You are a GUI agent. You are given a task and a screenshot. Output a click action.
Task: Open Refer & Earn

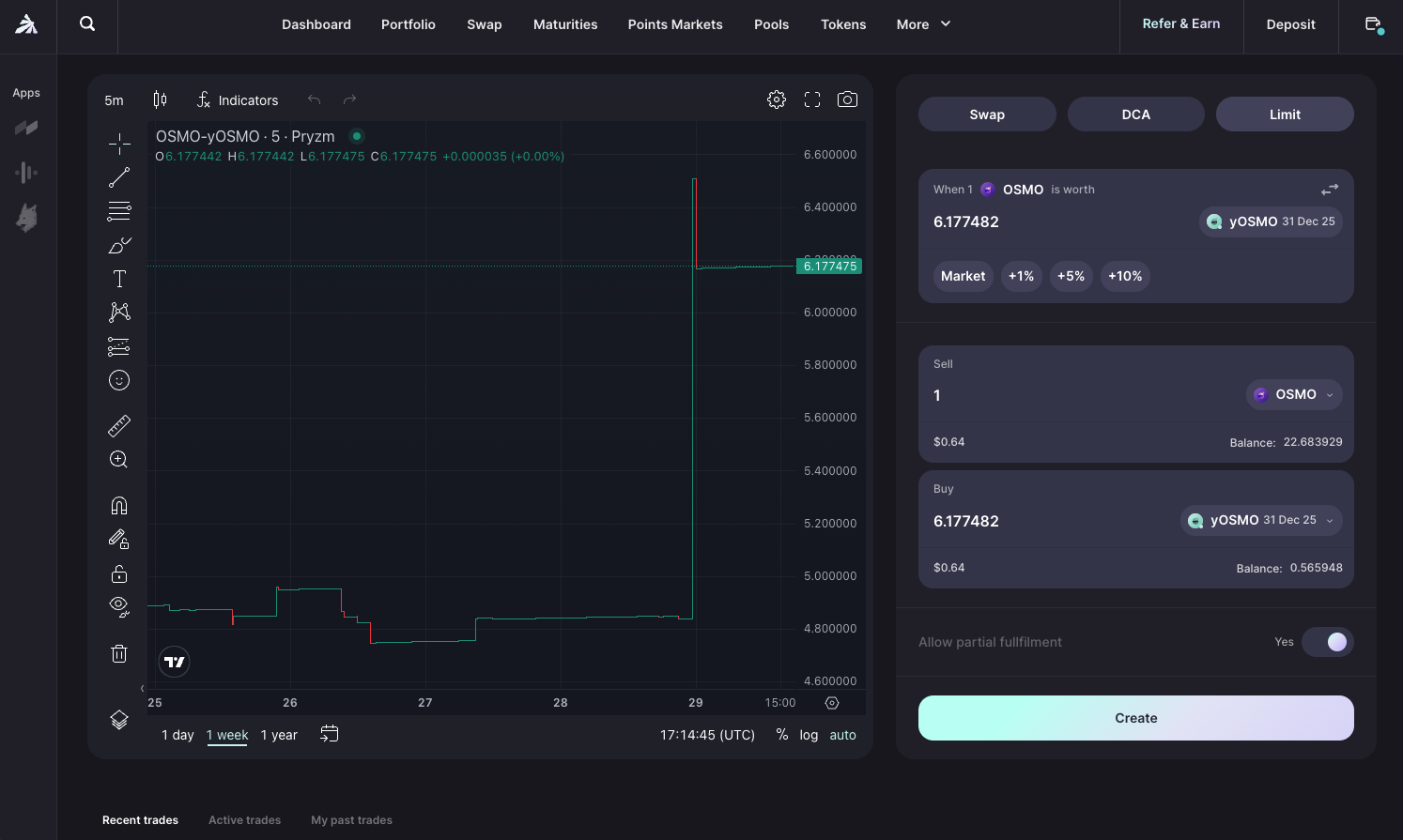coord(1181,23)
